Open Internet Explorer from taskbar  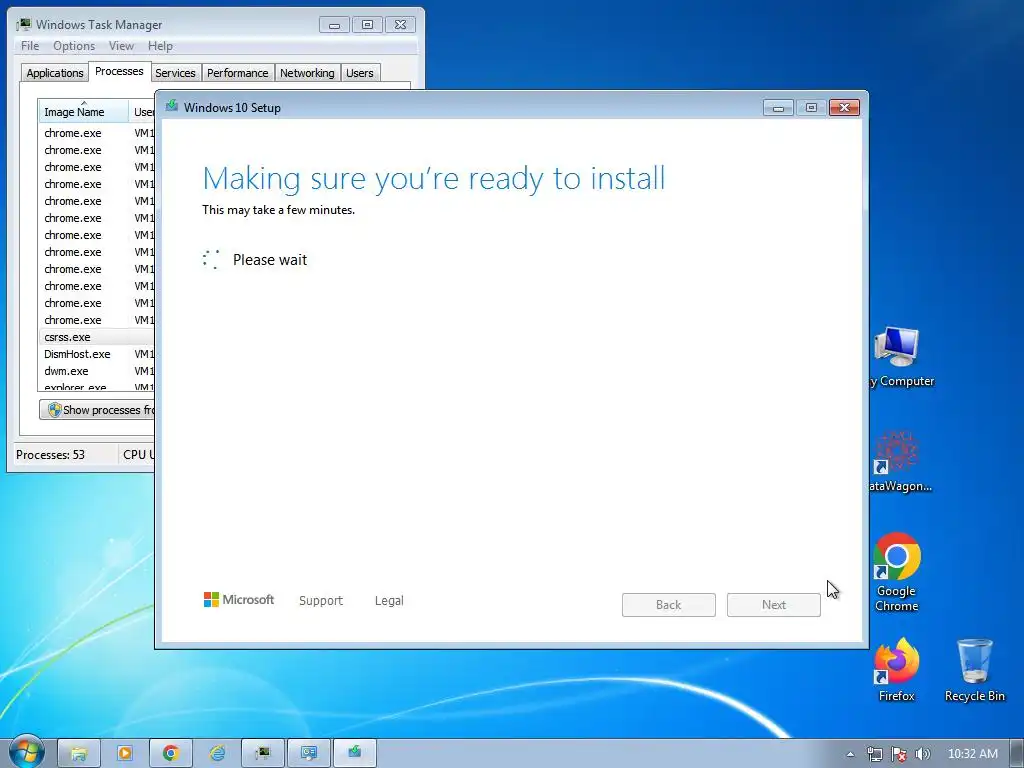click(x=217, y=753)
